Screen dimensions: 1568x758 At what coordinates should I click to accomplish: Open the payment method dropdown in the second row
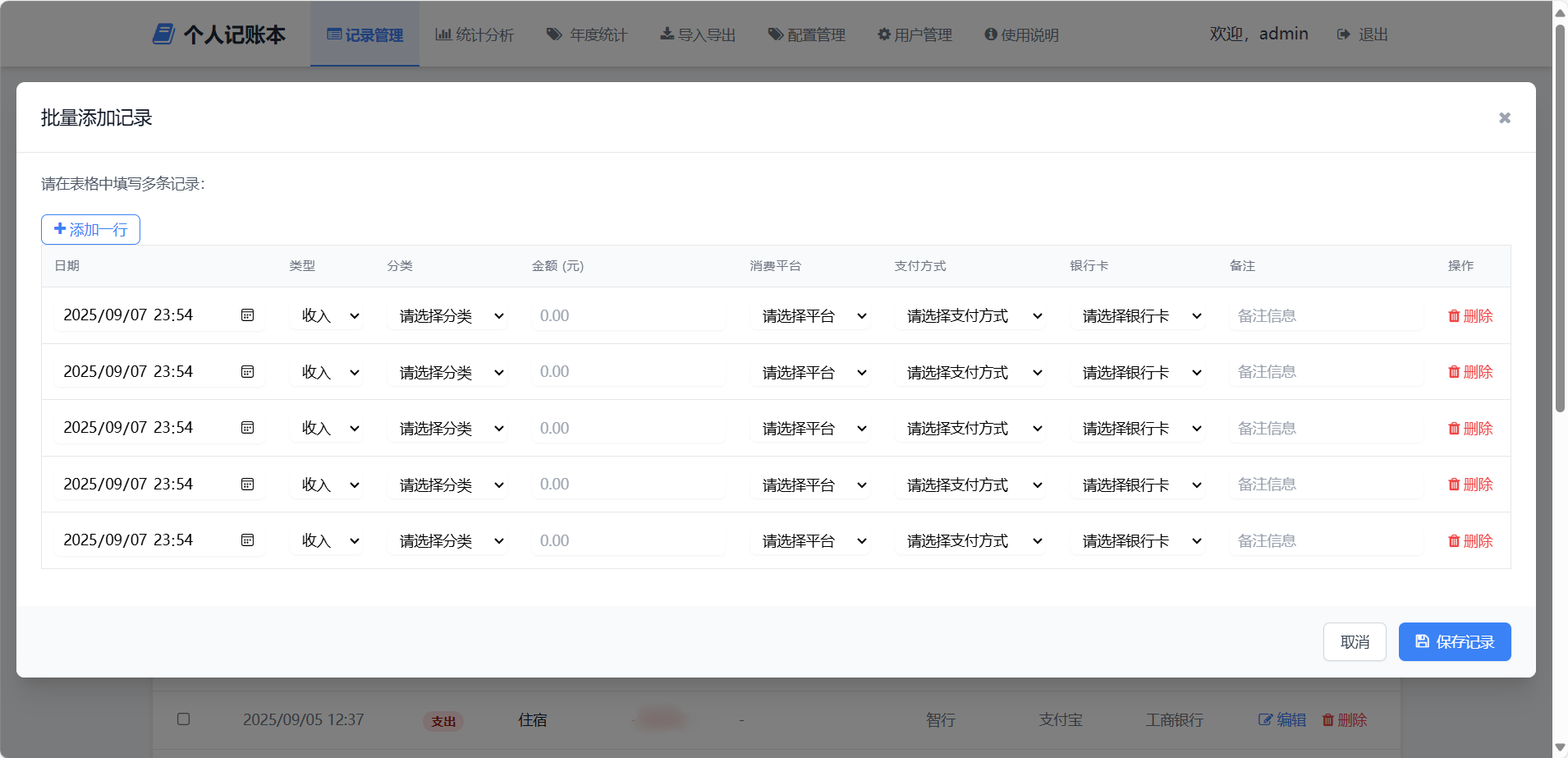970,372
